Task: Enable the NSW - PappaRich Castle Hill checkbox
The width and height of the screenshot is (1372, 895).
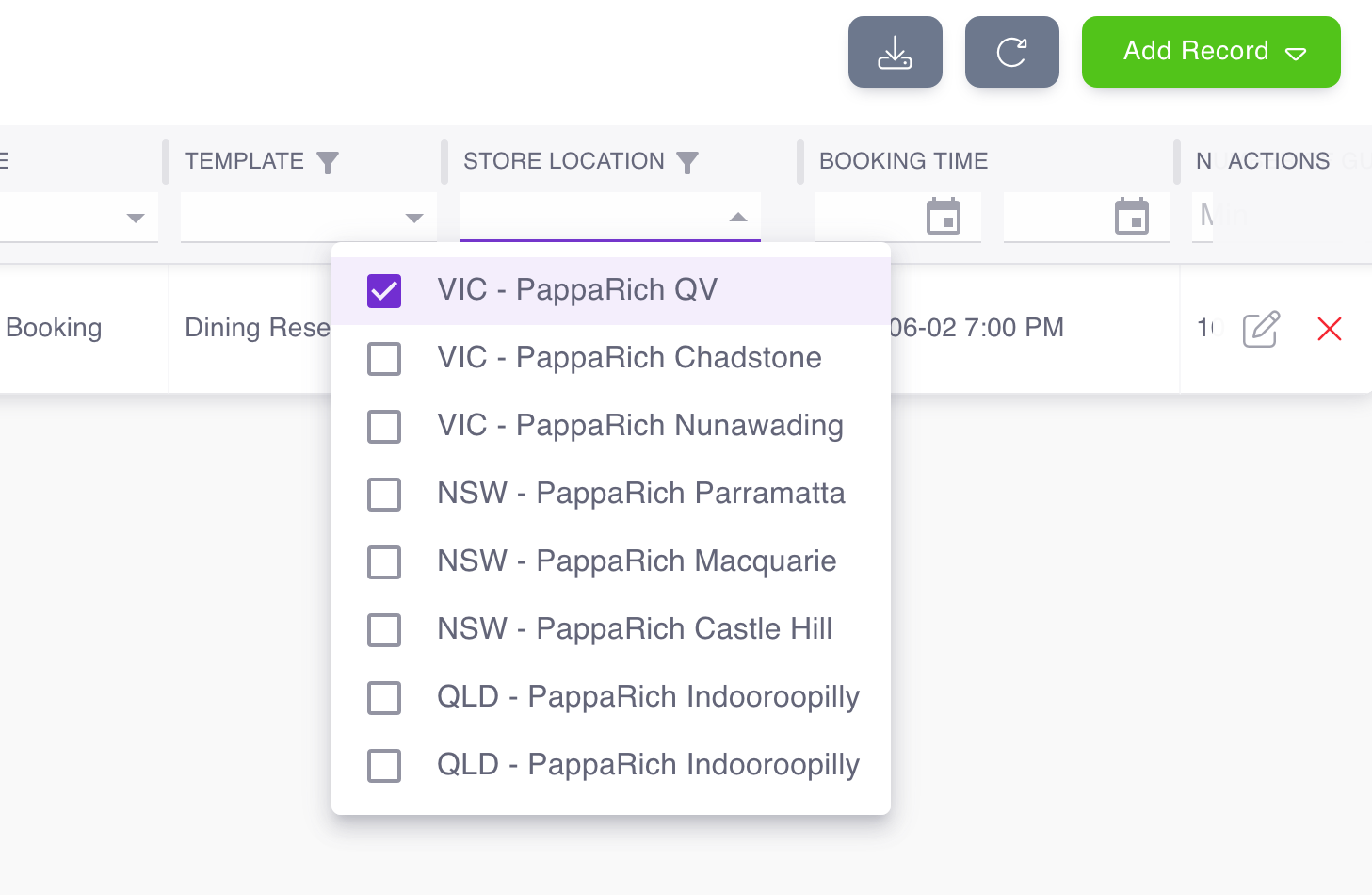Action: (x=384, y=630)
